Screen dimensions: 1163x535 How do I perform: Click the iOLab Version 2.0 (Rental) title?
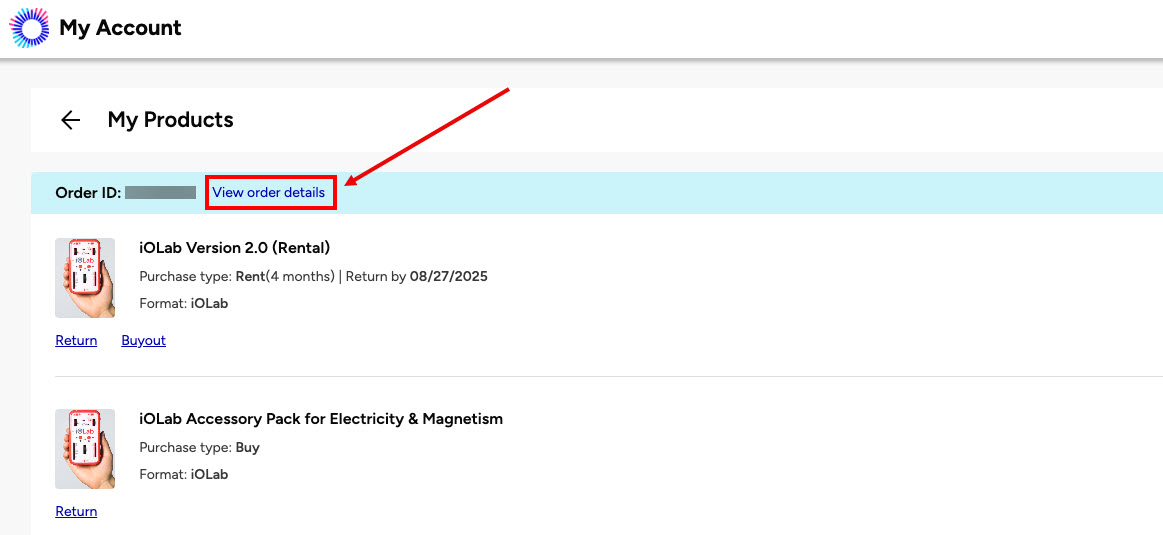234,248
